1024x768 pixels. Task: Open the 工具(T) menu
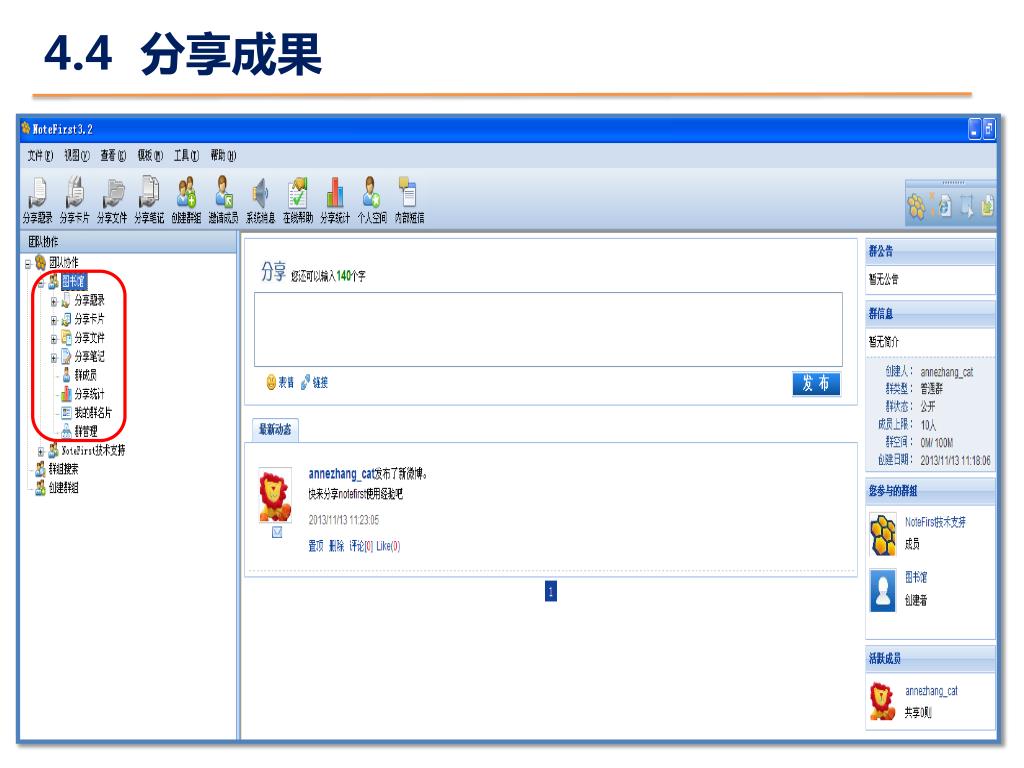[186, 155]
